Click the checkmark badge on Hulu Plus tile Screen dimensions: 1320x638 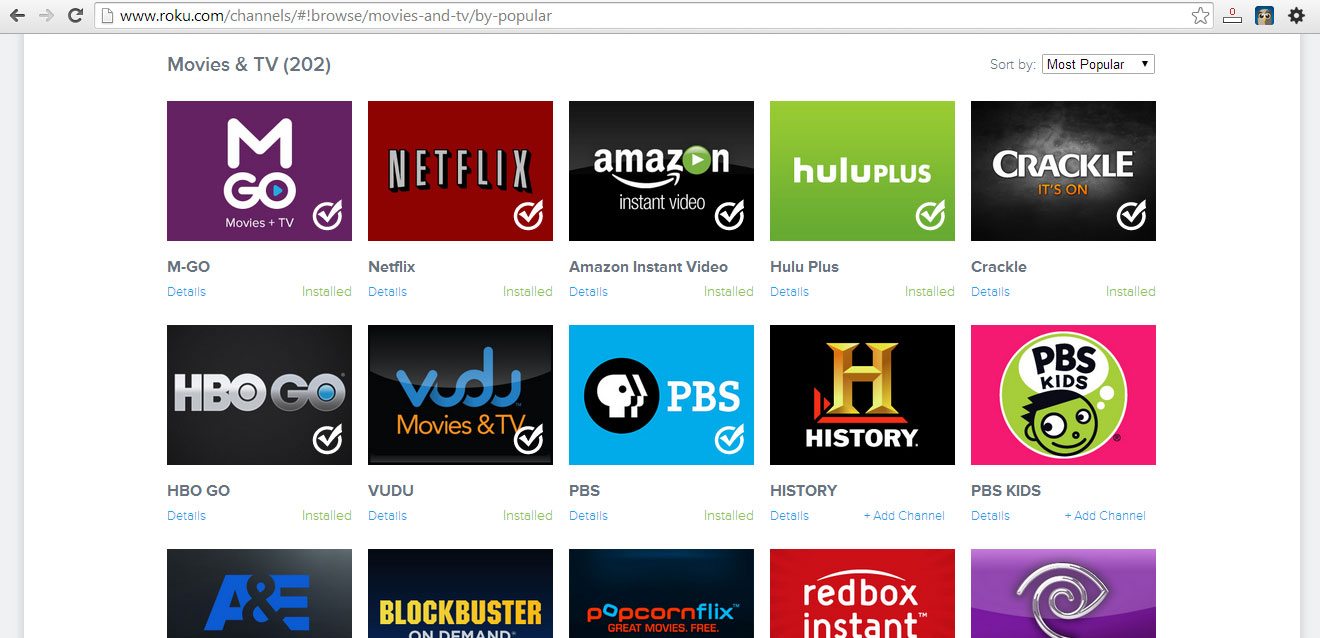[x=931, y=215]
